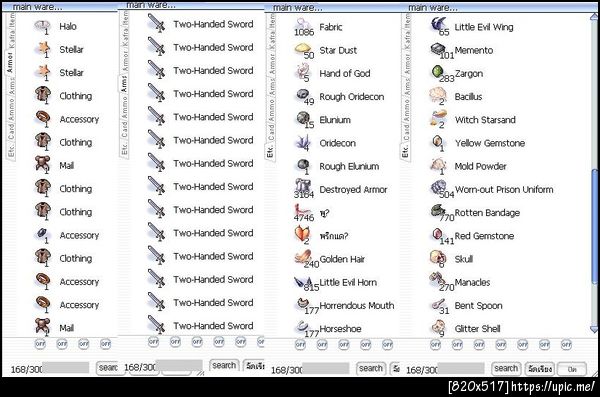
Task: Click the scrollbar up arrow
Action: tap(594, 17)
